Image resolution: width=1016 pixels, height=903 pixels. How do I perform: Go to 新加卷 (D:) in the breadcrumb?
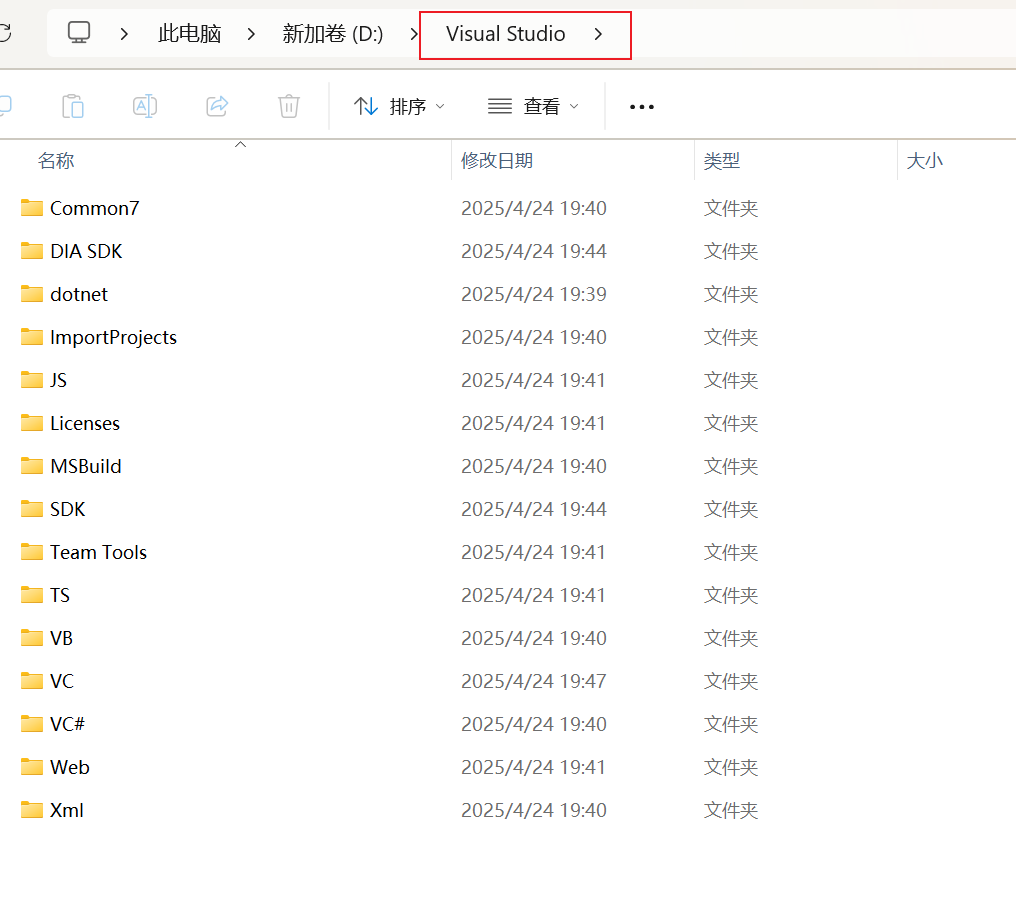(x=332, y=34)
